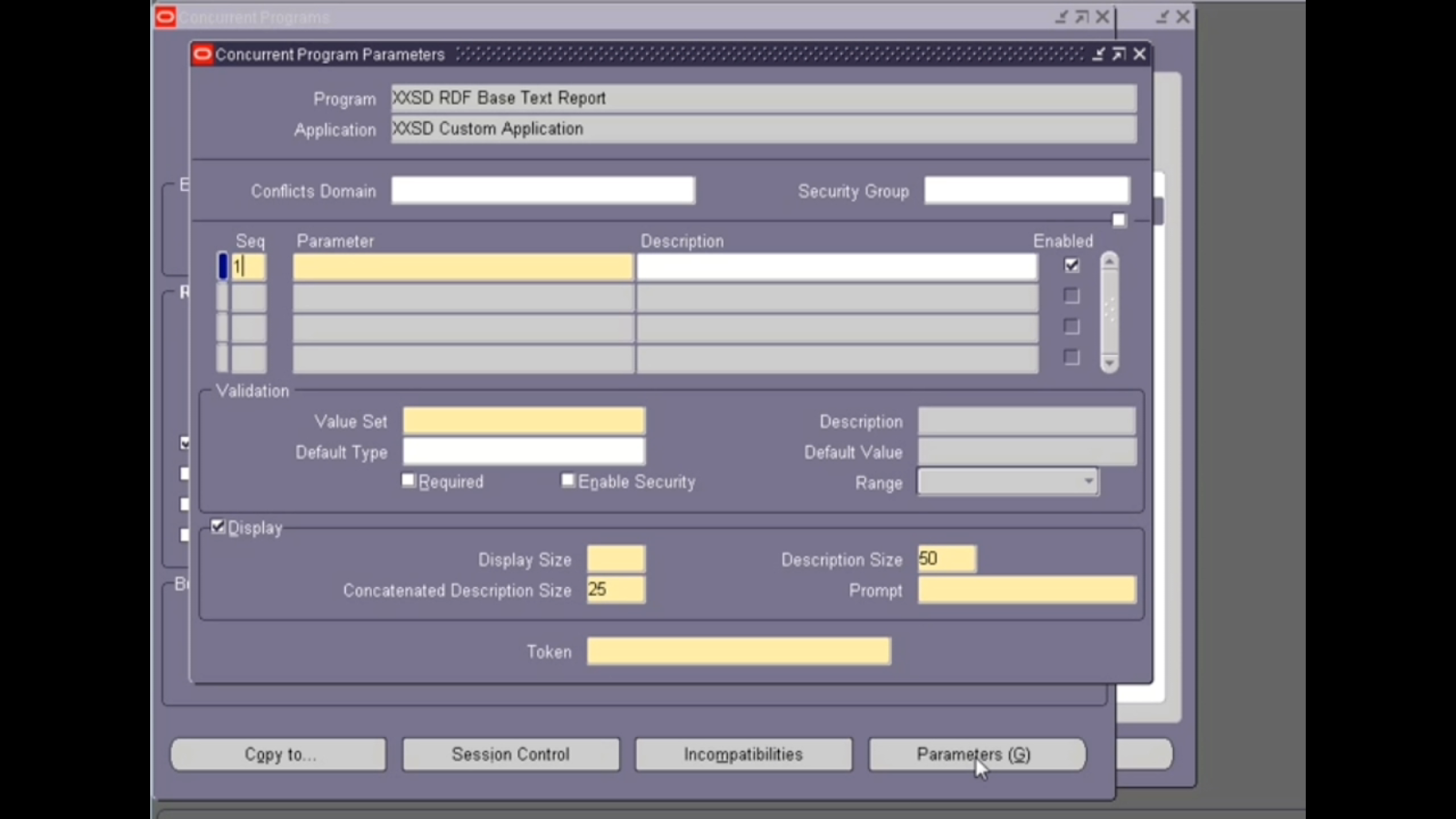Click the Default Type field
The image size is (1456, 819).
coord(523,451)
